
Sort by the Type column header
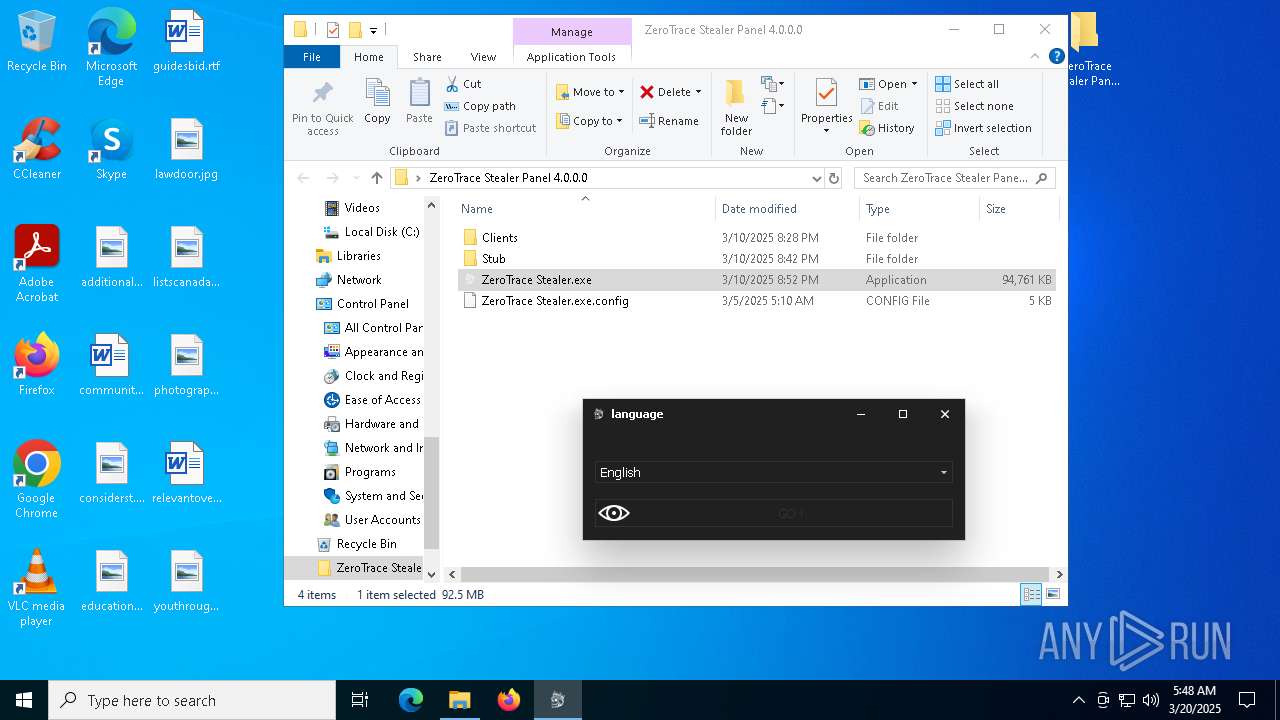coord(919,209)
